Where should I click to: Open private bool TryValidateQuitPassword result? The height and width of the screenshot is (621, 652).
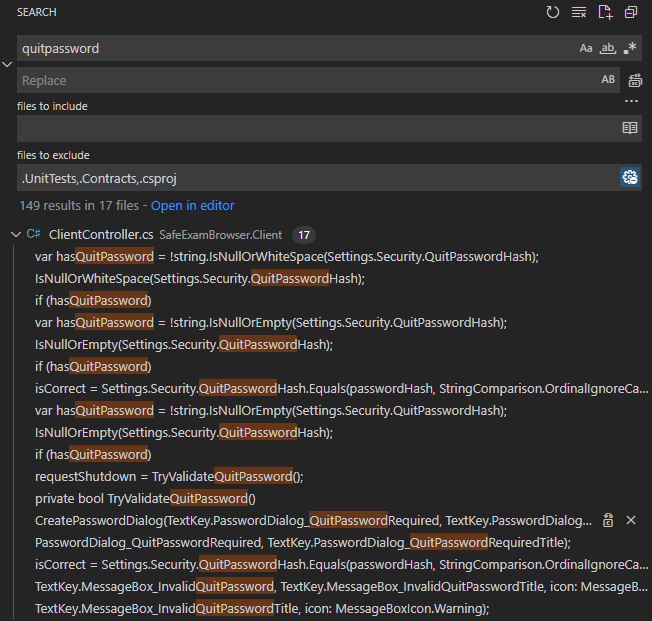click(x=145, y=499)
